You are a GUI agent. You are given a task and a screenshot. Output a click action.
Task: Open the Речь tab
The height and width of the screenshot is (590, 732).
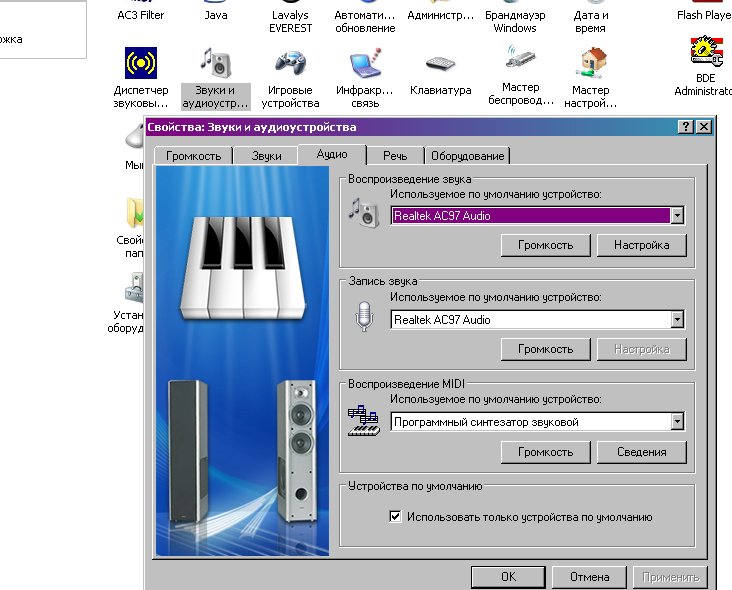point(395,156)
